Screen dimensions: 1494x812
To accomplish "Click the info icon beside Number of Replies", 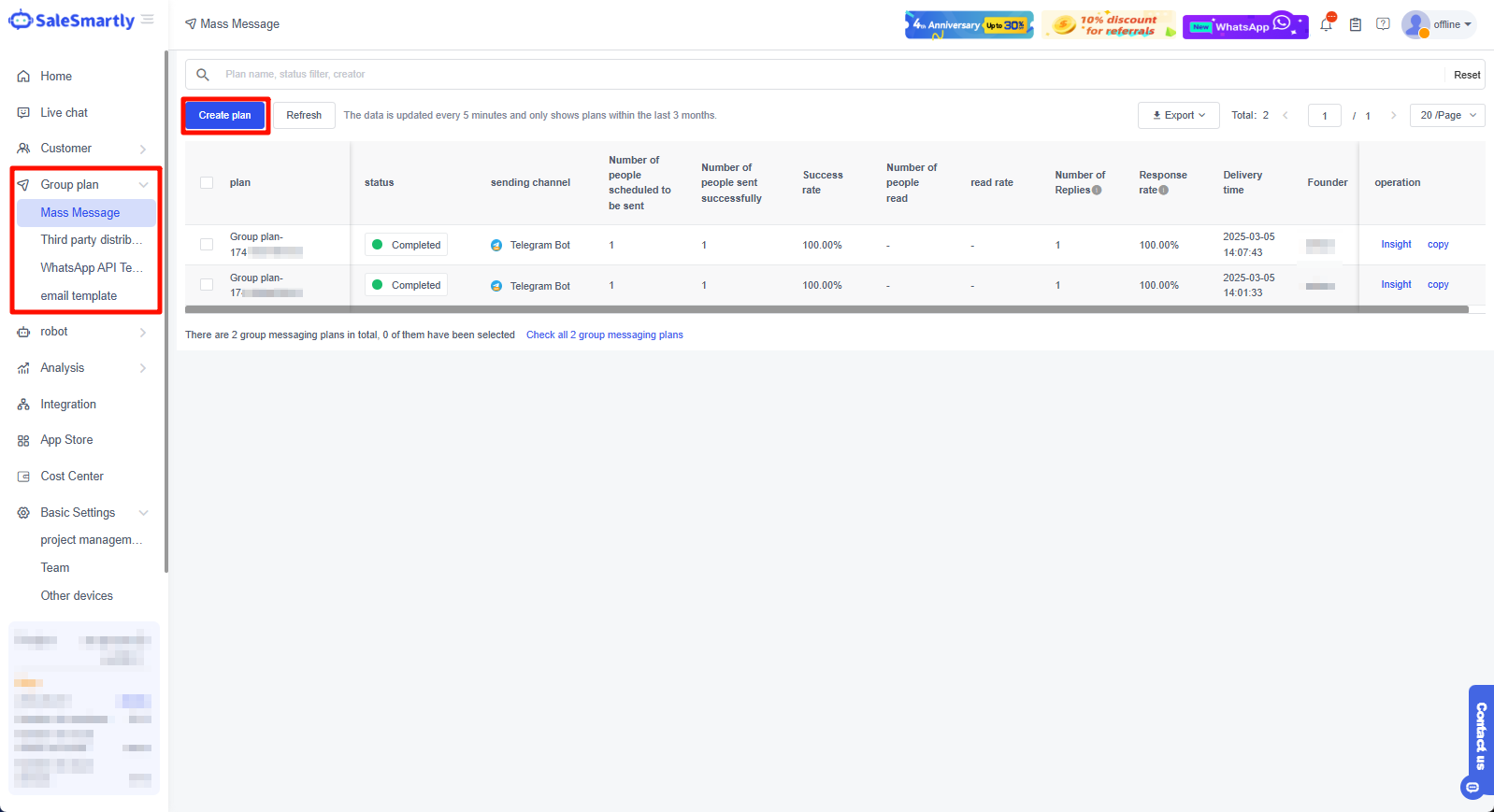I will pyautogui.click(x=1097, y=191).
